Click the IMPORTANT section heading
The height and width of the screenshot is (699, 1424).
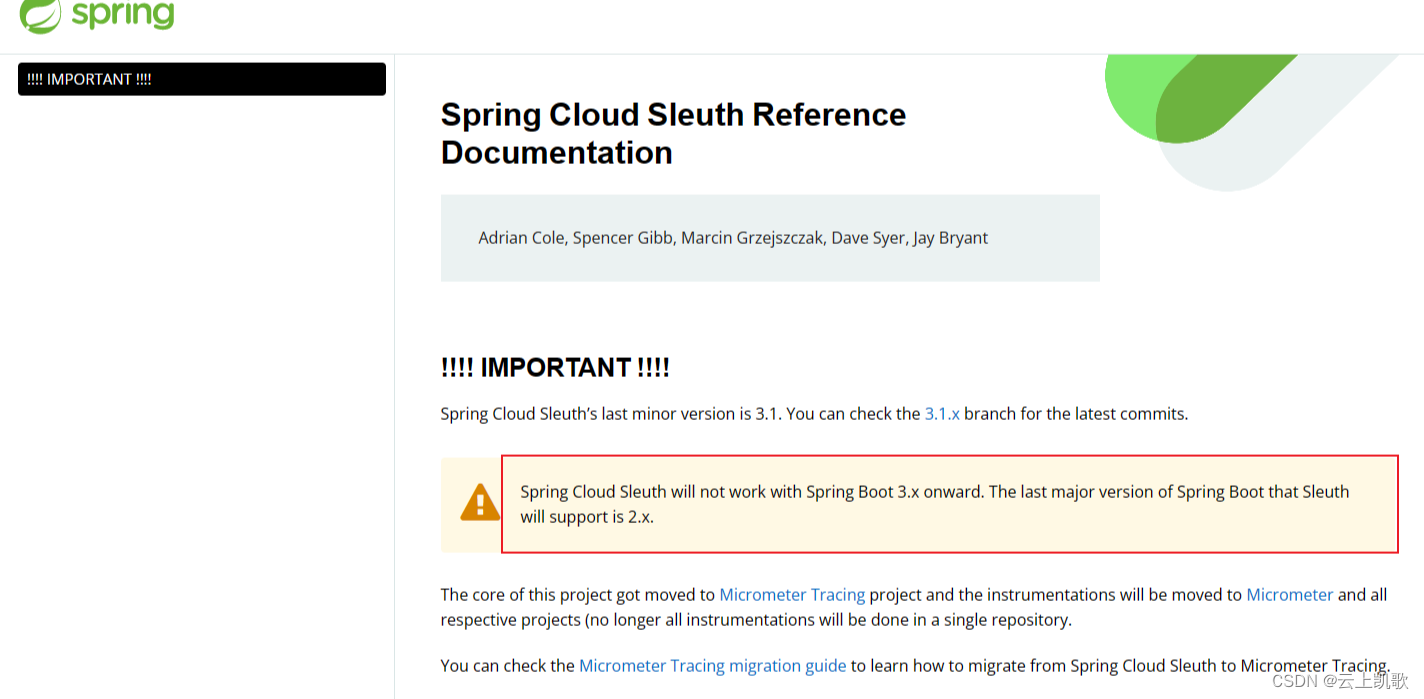555,367
